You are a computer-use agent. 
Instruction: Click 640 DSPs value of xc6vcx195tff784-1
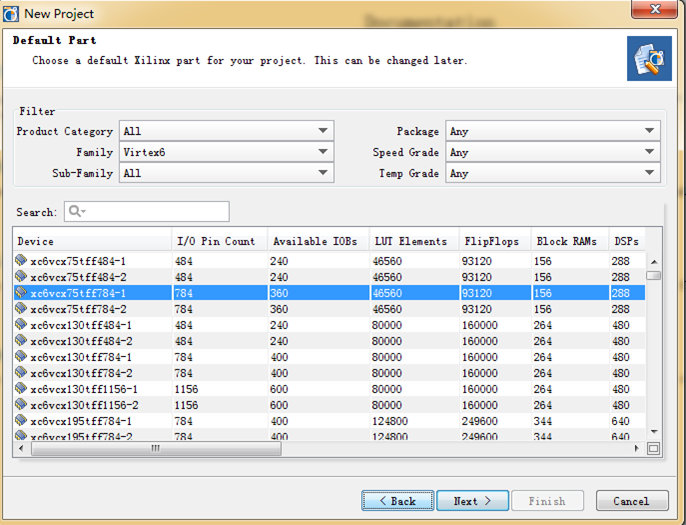(620, 421)
